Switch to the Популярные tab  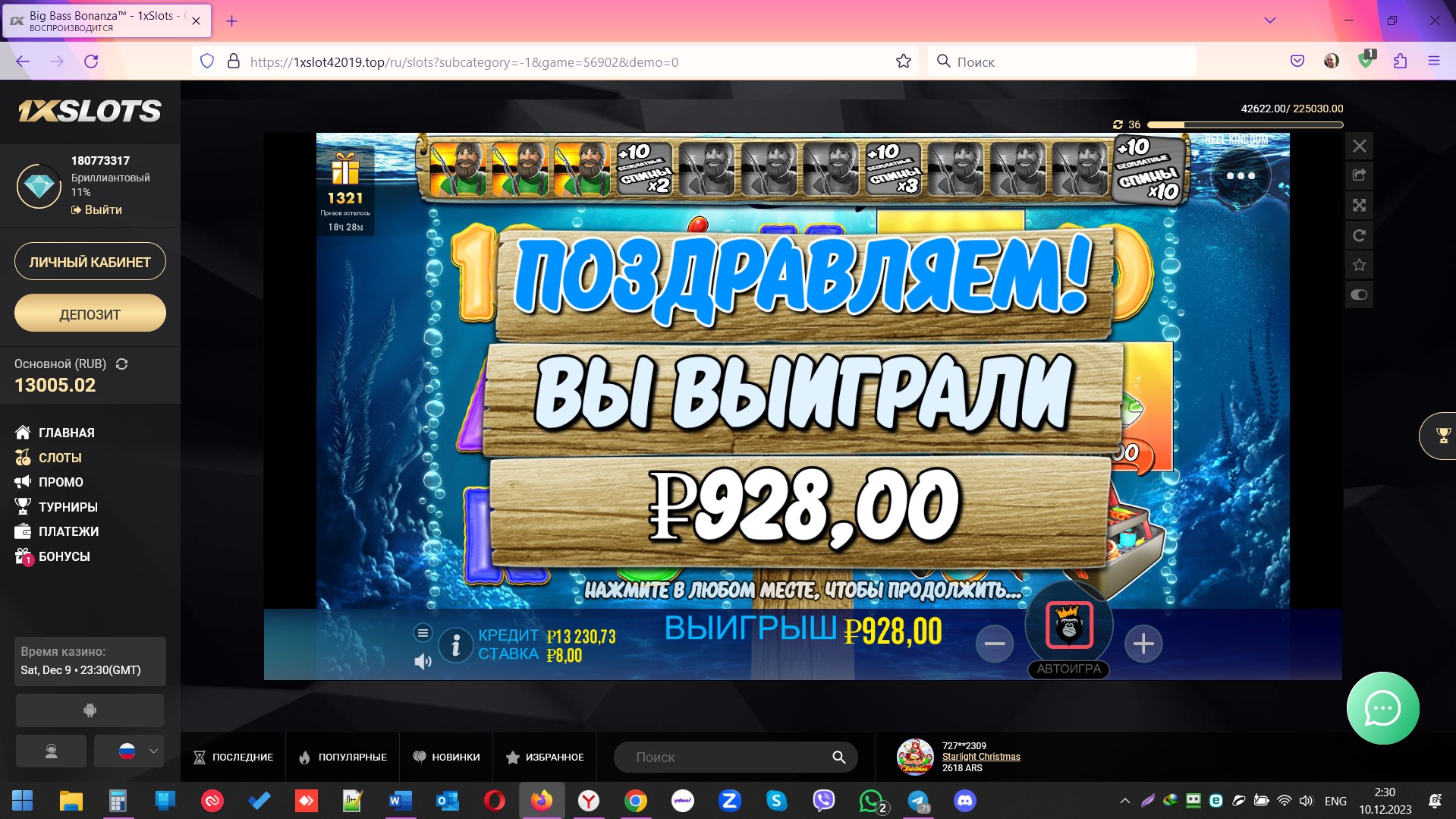[343, 757]
